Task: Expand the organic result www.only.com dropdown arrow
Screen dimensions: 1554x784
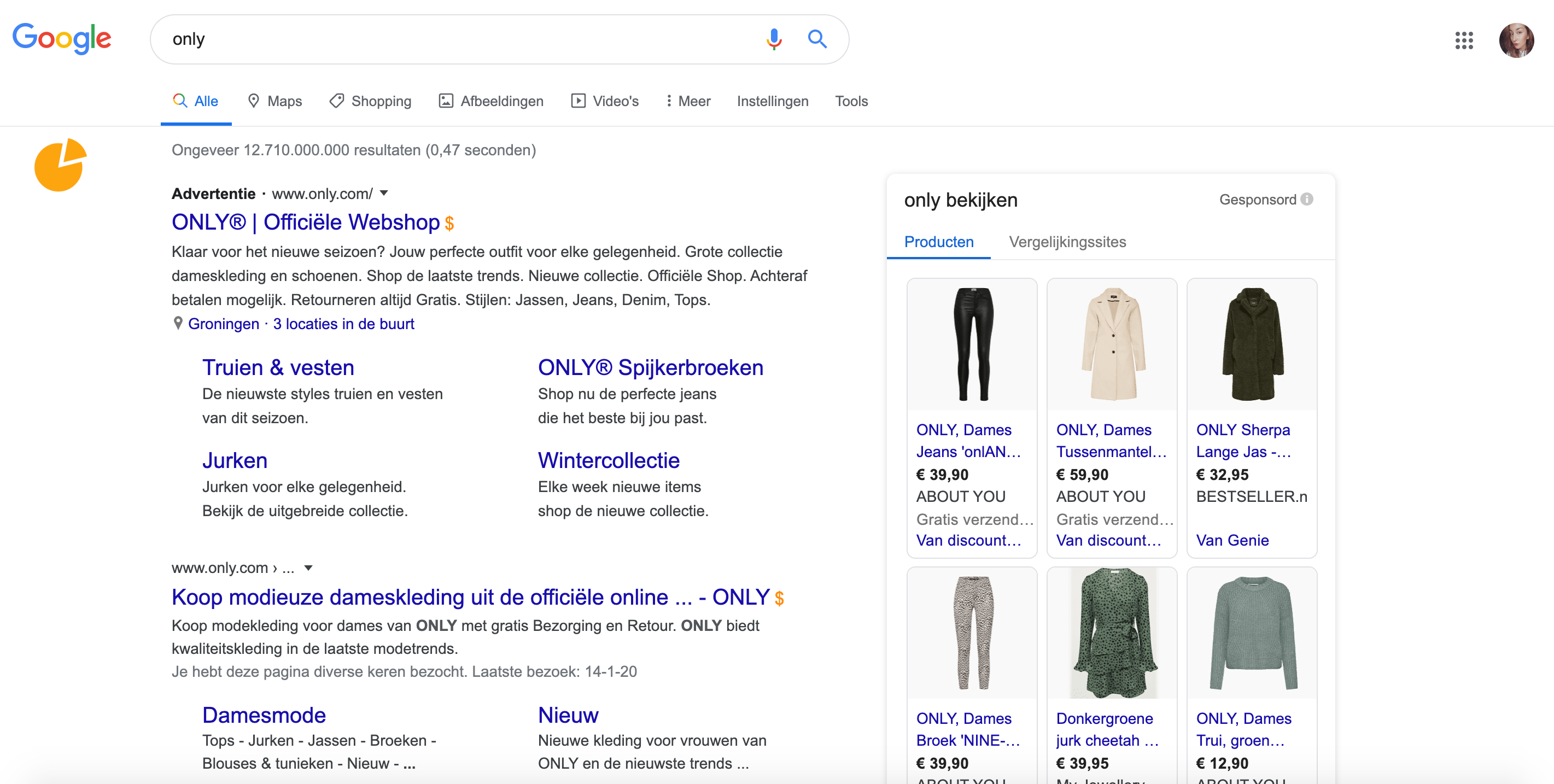Action: click(308, 567)
